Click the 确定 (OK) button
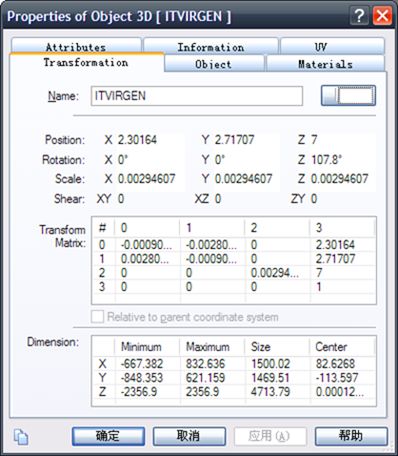The height and width of the screenshot is (456, 398). [108, 436]
